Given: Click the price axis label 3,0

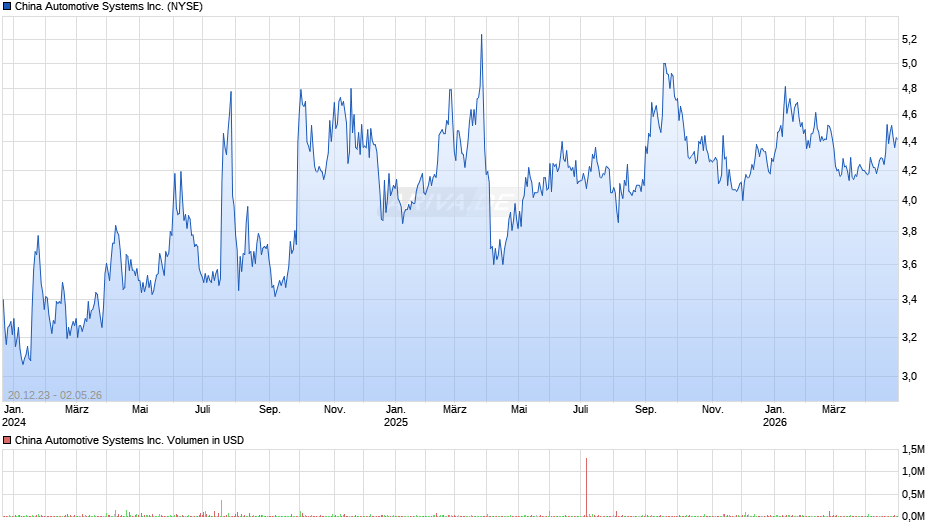Looking at the screenshot, I should [x=909, y=377].
